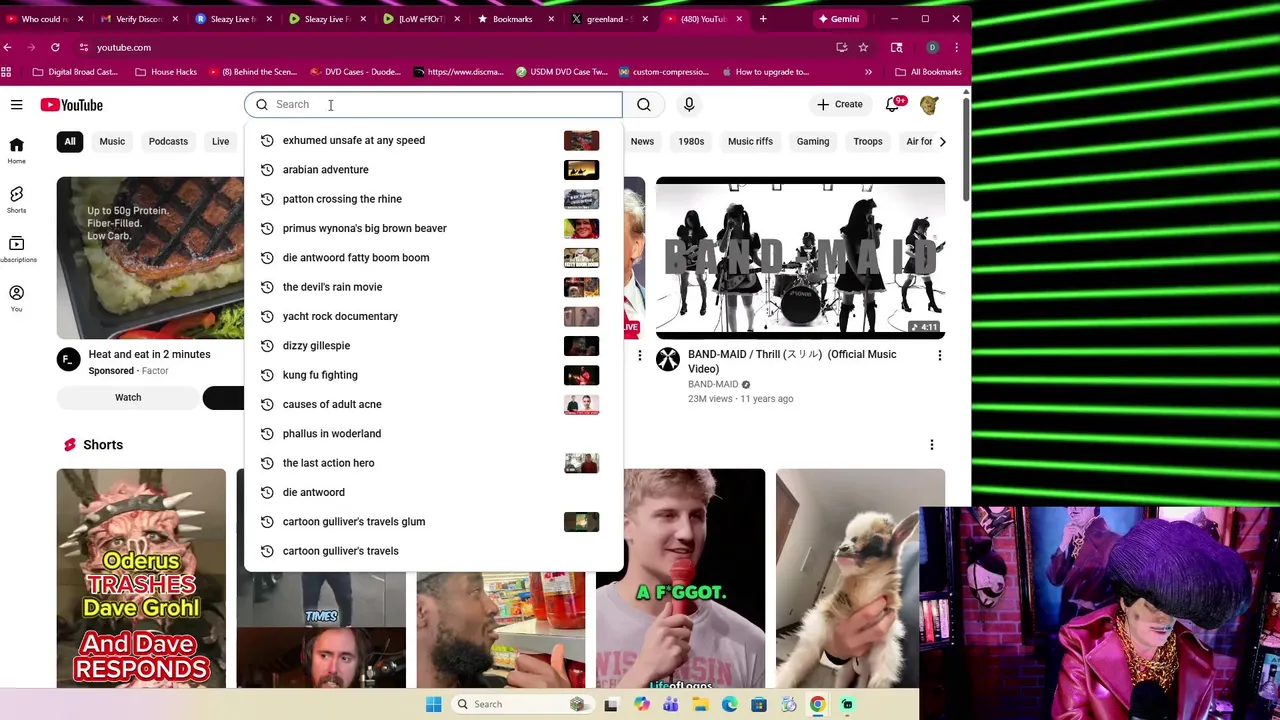Click the YouTube search input field
This screenshot has width=1280, height=720.
click(x=433, y=104)
